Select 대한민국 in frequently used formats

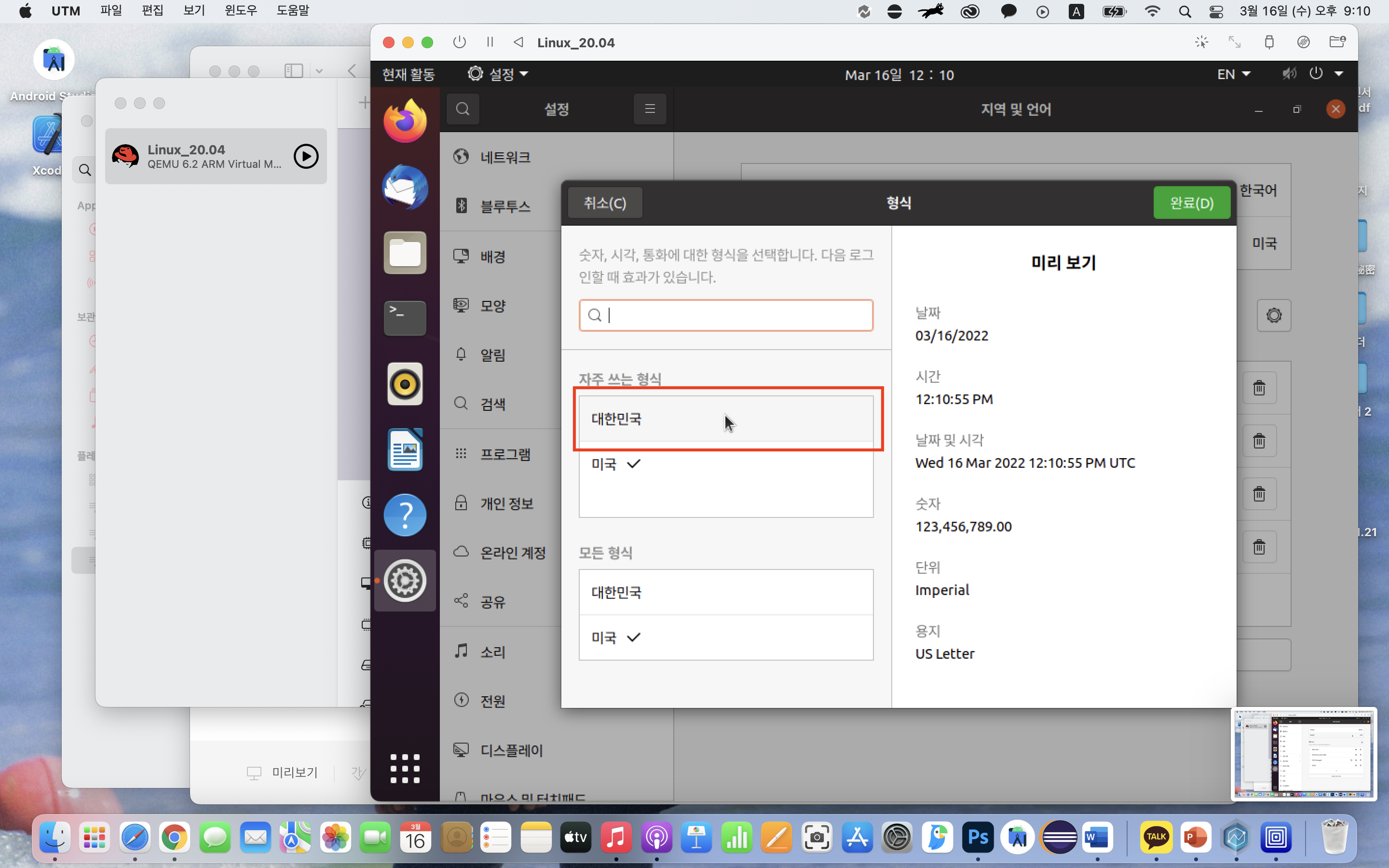[725, 419]
